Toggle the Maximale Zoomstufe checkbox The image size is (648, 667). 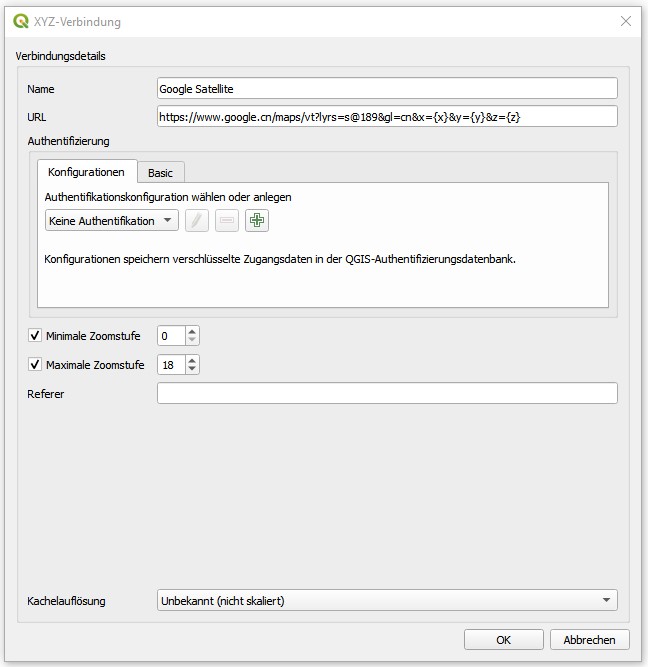(x=35, y=364)
